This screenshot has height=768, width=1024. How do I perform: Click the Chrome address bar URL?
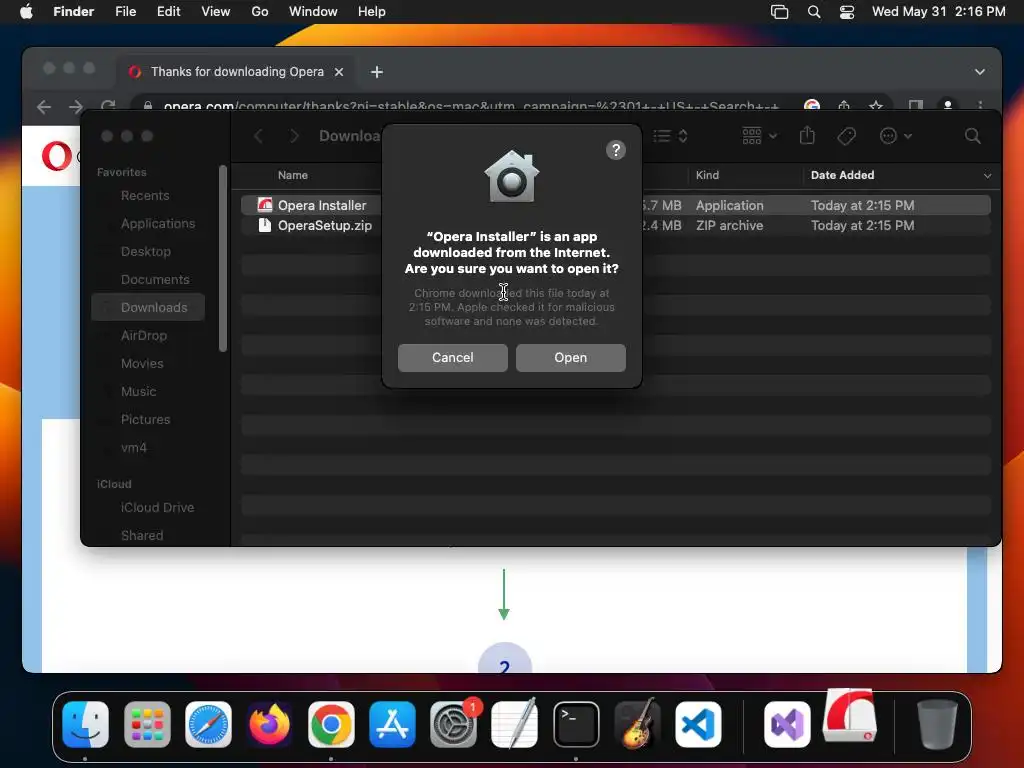[470, 106]
